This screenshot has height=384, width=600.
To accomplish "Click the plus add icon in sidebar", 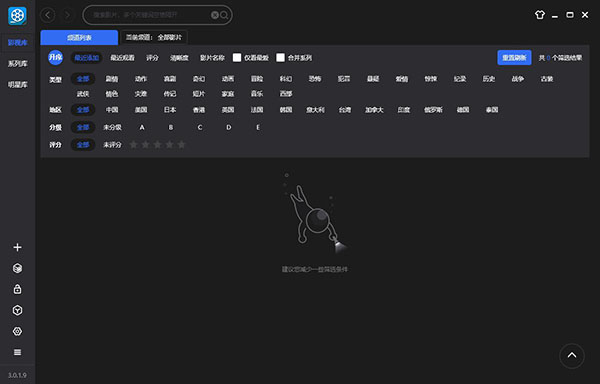I will (x=17, y=247).
